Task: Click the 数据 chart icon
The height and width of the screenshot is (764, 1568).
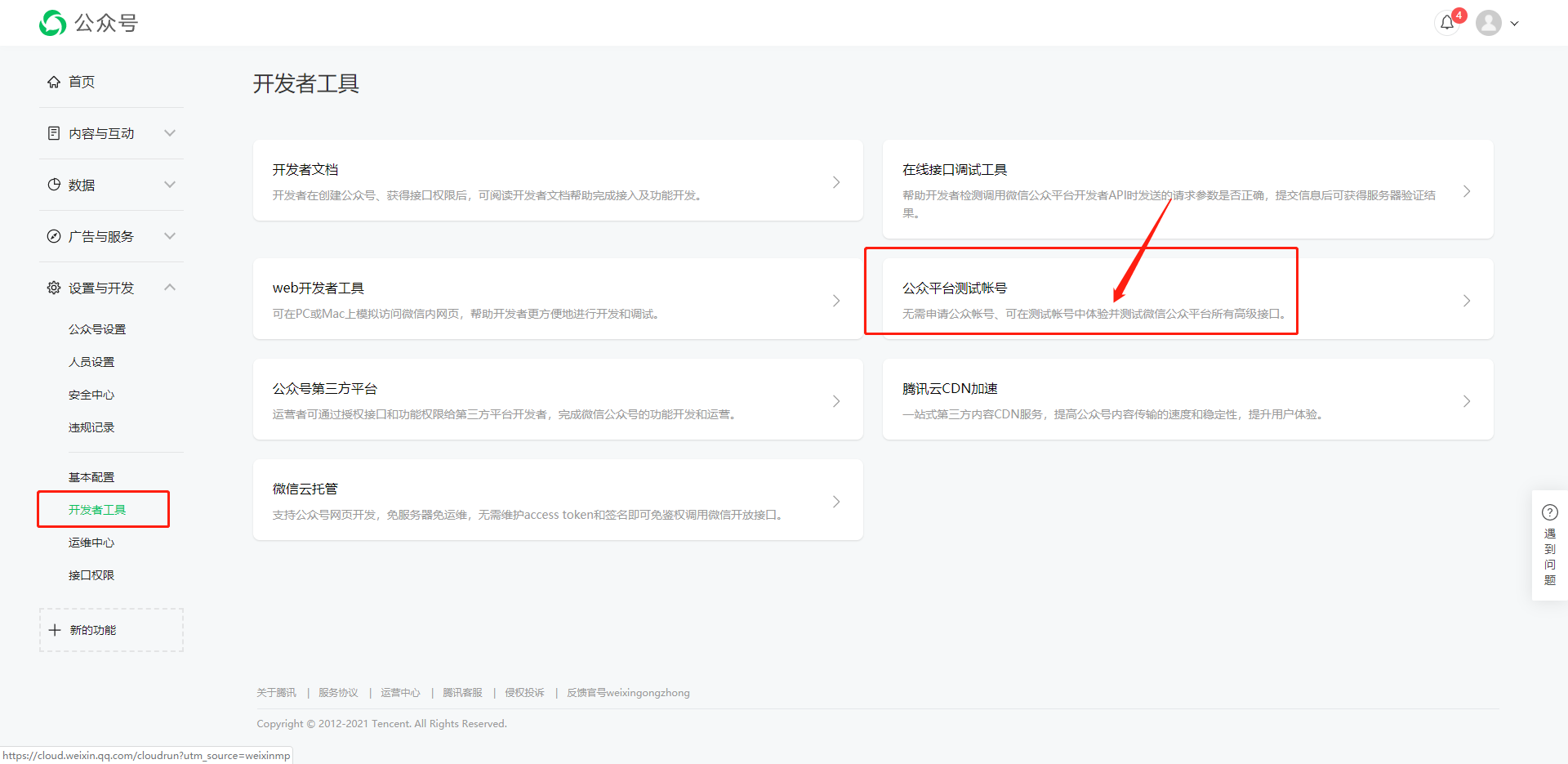Action: (x=54, y=185)
